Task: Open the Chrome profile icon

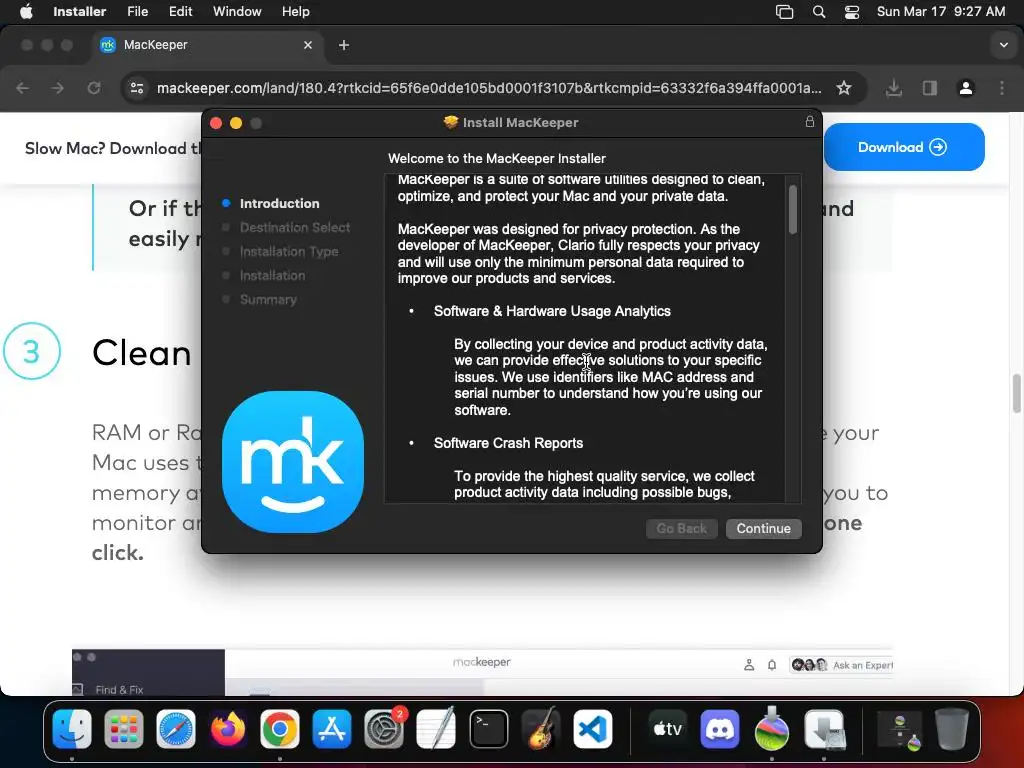Action: click(x=966, y=88)
